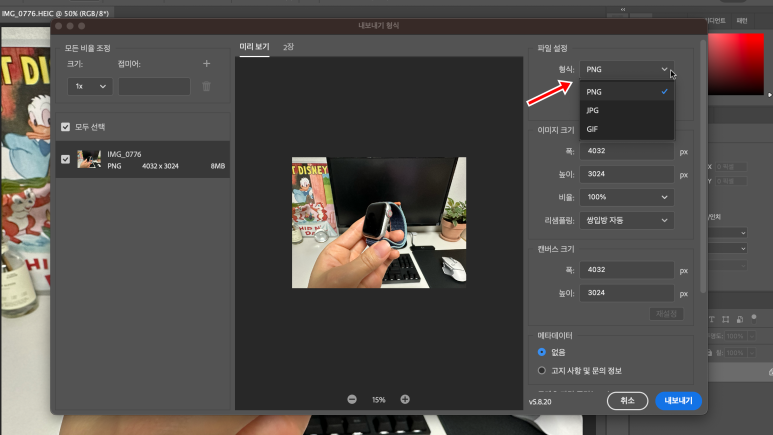
Task: Zoom in preview with plus icon
Action: pos(405,399)
